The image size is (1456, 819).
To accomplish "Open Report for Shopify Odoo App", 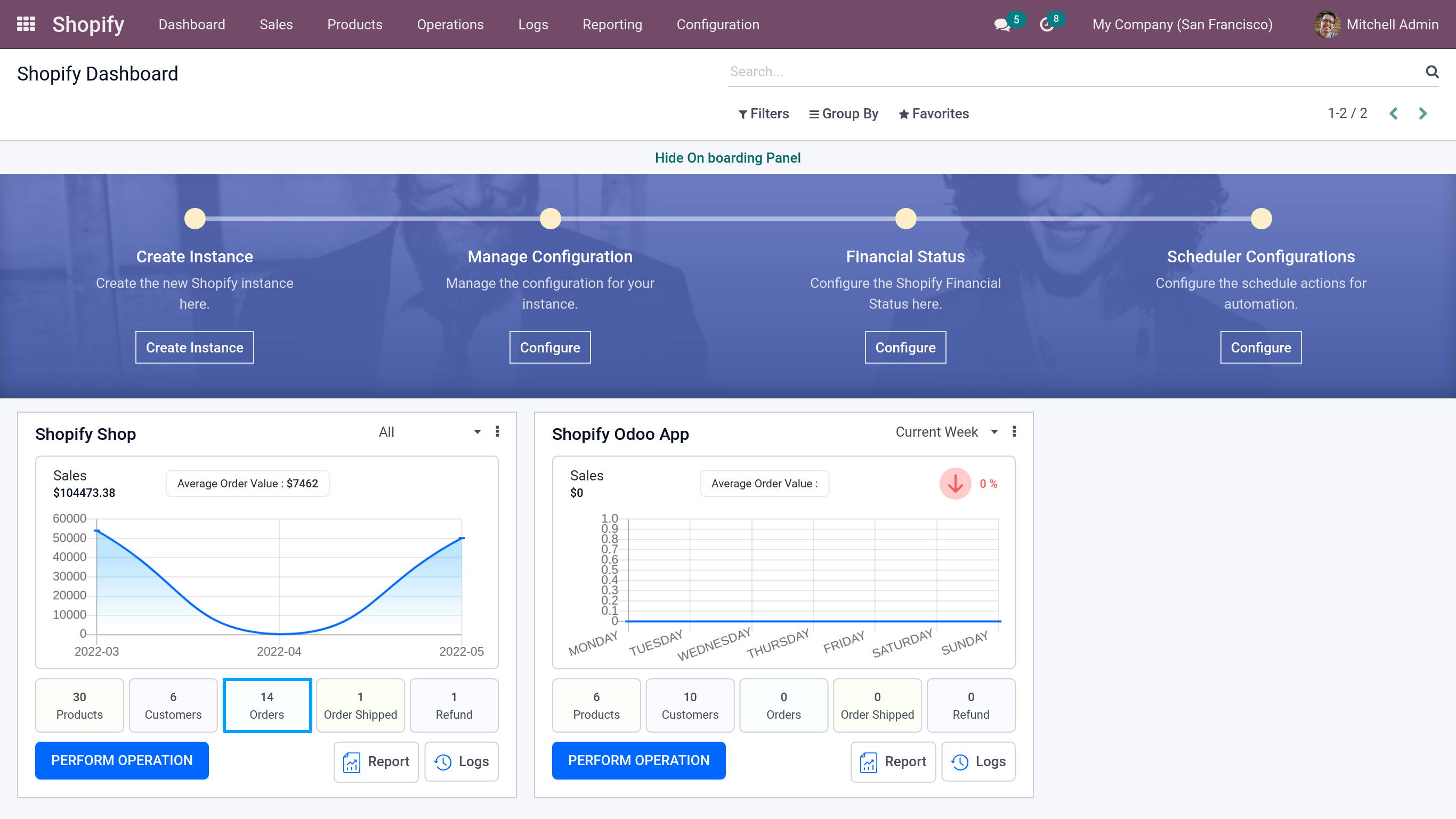I will (893, 762).
